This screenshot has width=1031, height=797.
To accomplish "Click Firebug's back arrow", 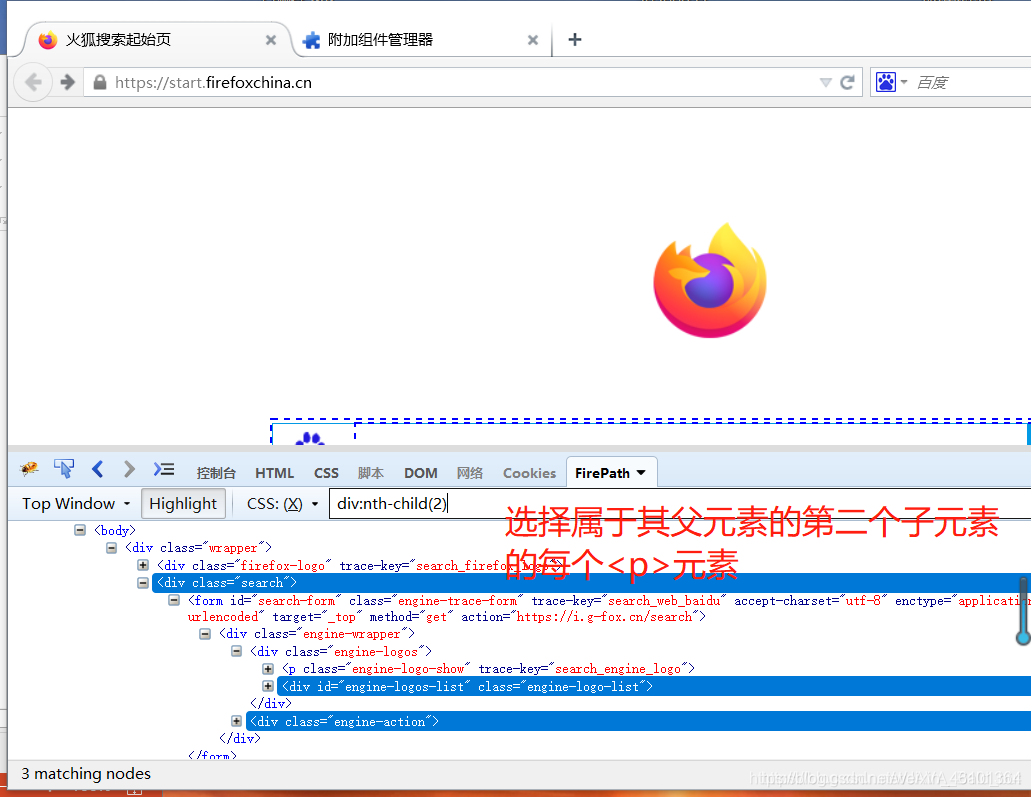I will point(98,469).
